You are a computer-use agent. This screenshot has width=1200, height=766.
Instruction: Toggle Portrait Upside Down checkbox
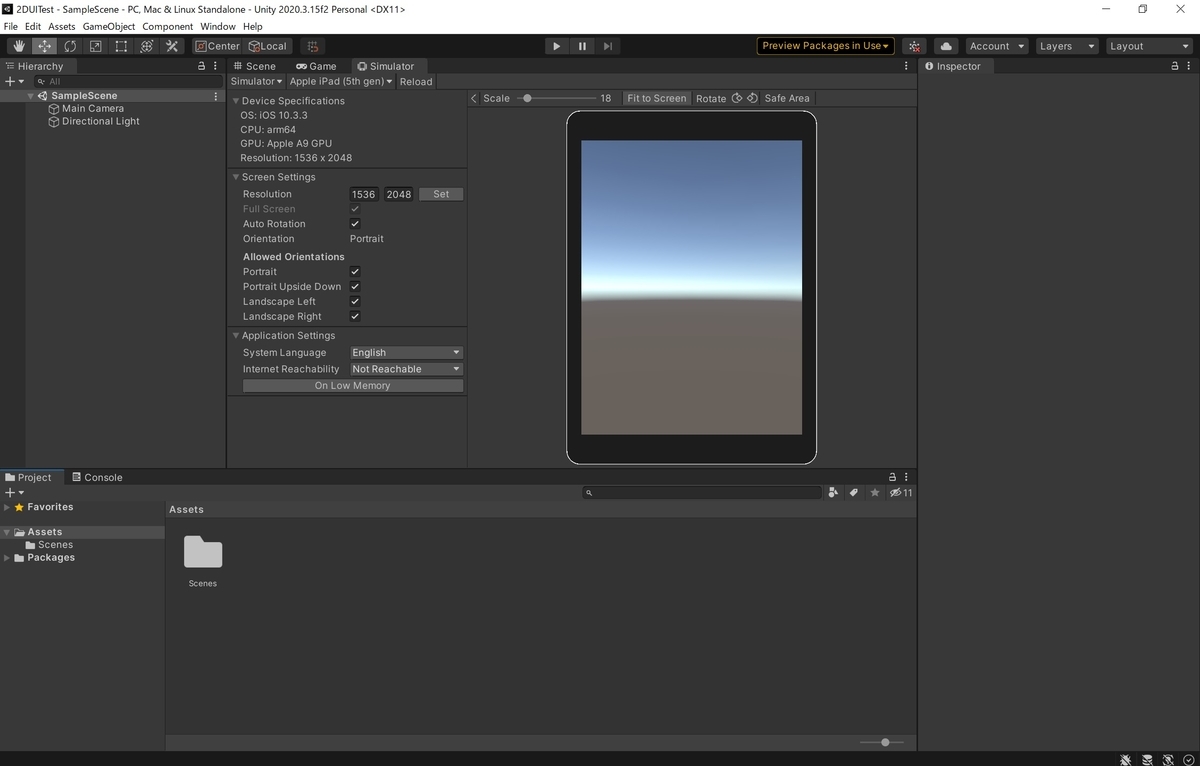click(355, 287)
